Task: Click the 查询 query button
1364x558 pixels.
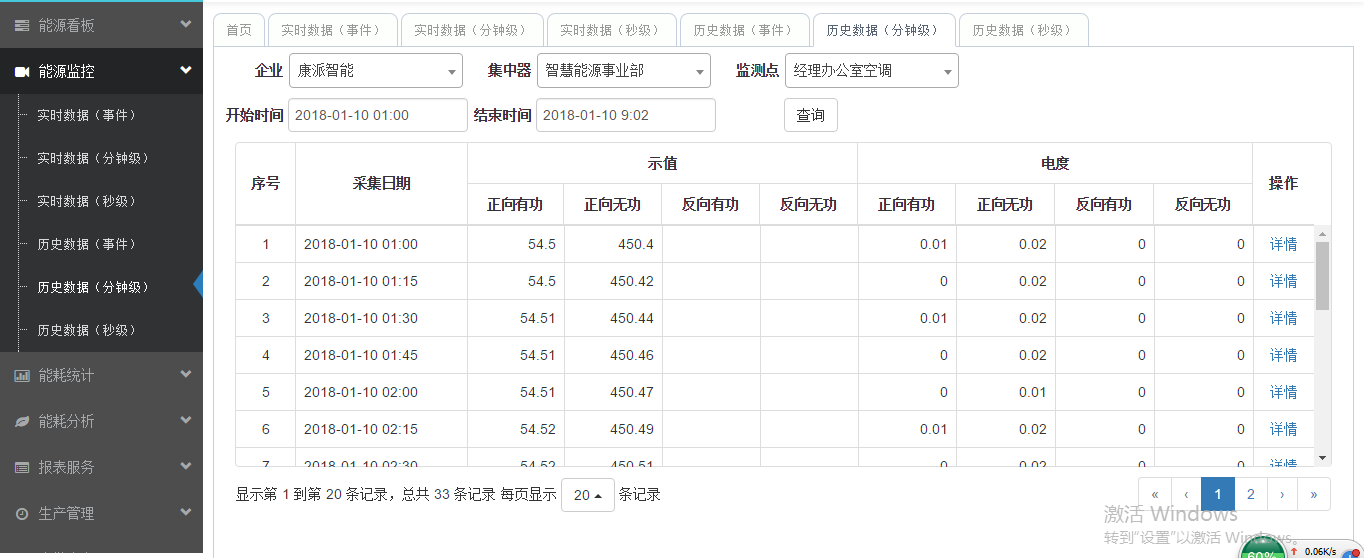Action: [x=810, y=116]
